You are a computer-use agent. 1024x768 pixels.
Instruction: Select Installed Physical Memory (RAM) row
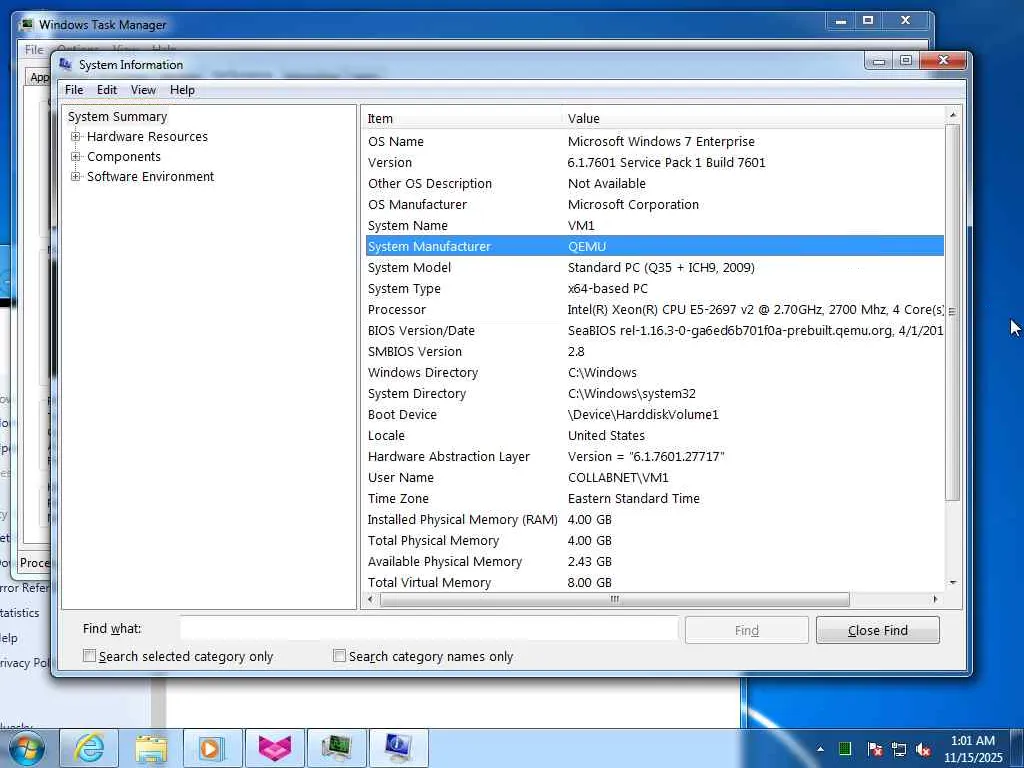pyautogui.click(x=655, y=519)
